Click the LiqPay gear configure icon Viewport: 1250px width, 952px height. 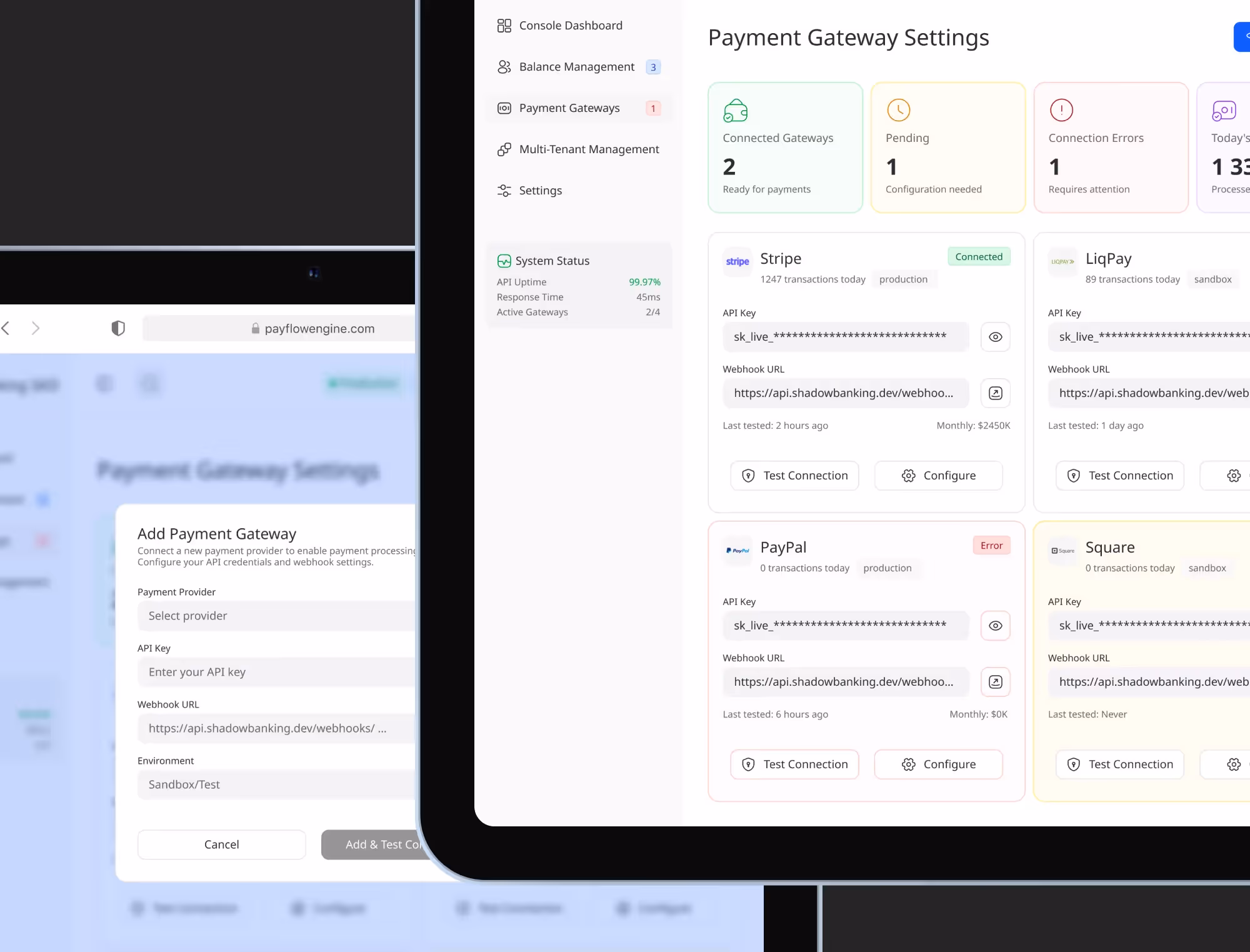point(1233,476)
